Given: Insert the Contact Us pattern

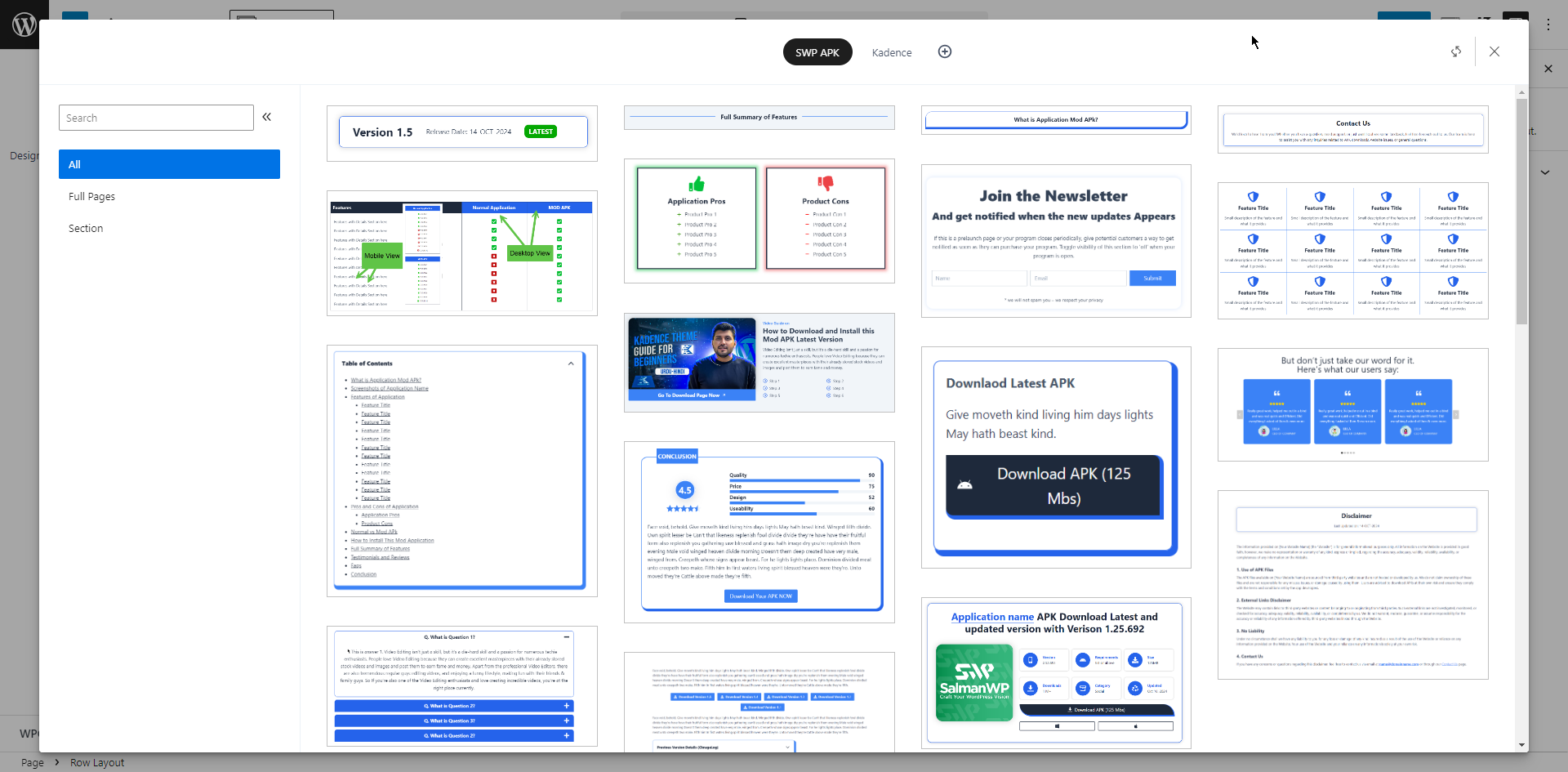Looking at the screenshot, I should point(1353,129).
